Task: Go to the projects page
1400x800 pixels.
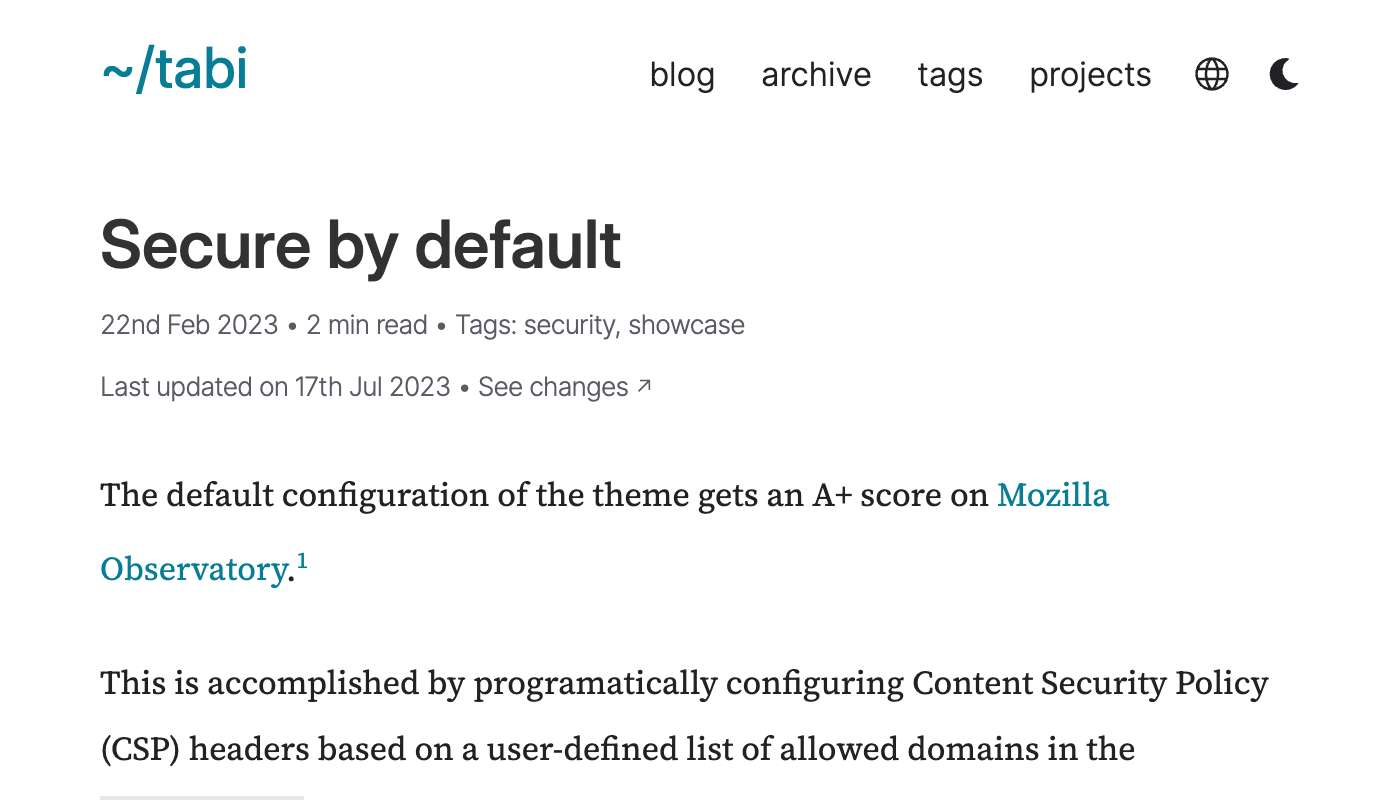Action: tap(1090, 76)
